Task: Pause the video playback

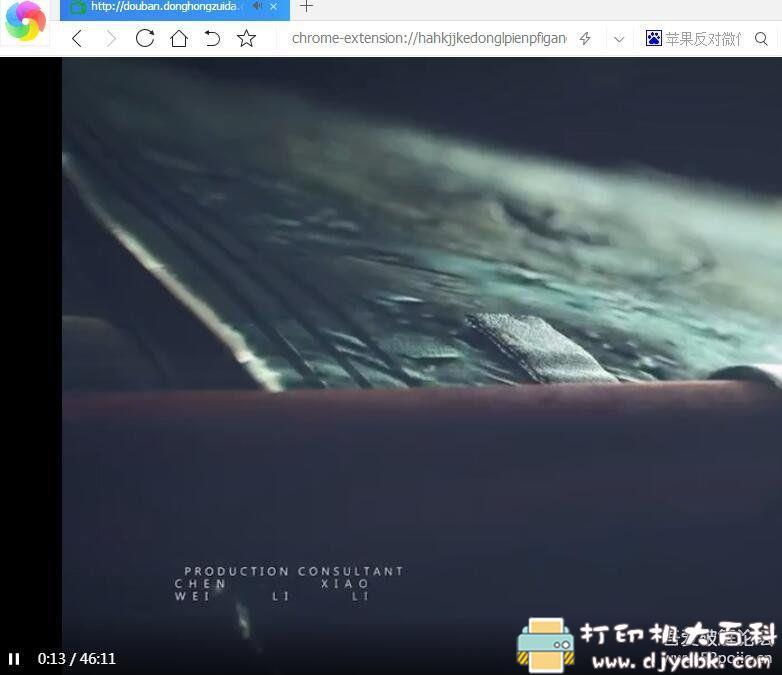Action: (14, 659)
